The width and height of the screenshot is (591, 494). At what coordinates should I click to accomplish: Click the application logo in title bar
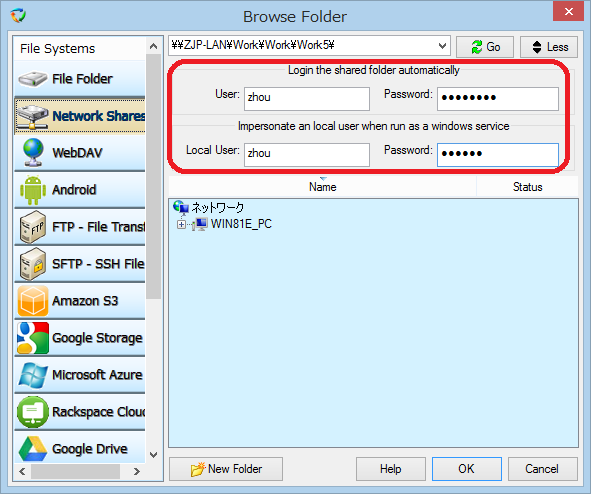click(18, 16)
